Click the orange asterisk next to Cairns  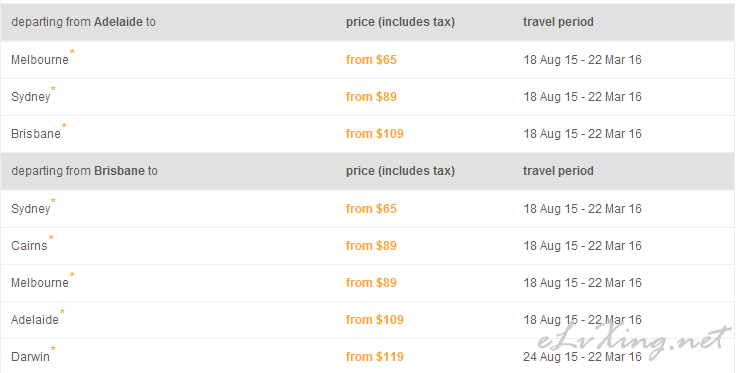pyautogui.click(x=51, y=238)
